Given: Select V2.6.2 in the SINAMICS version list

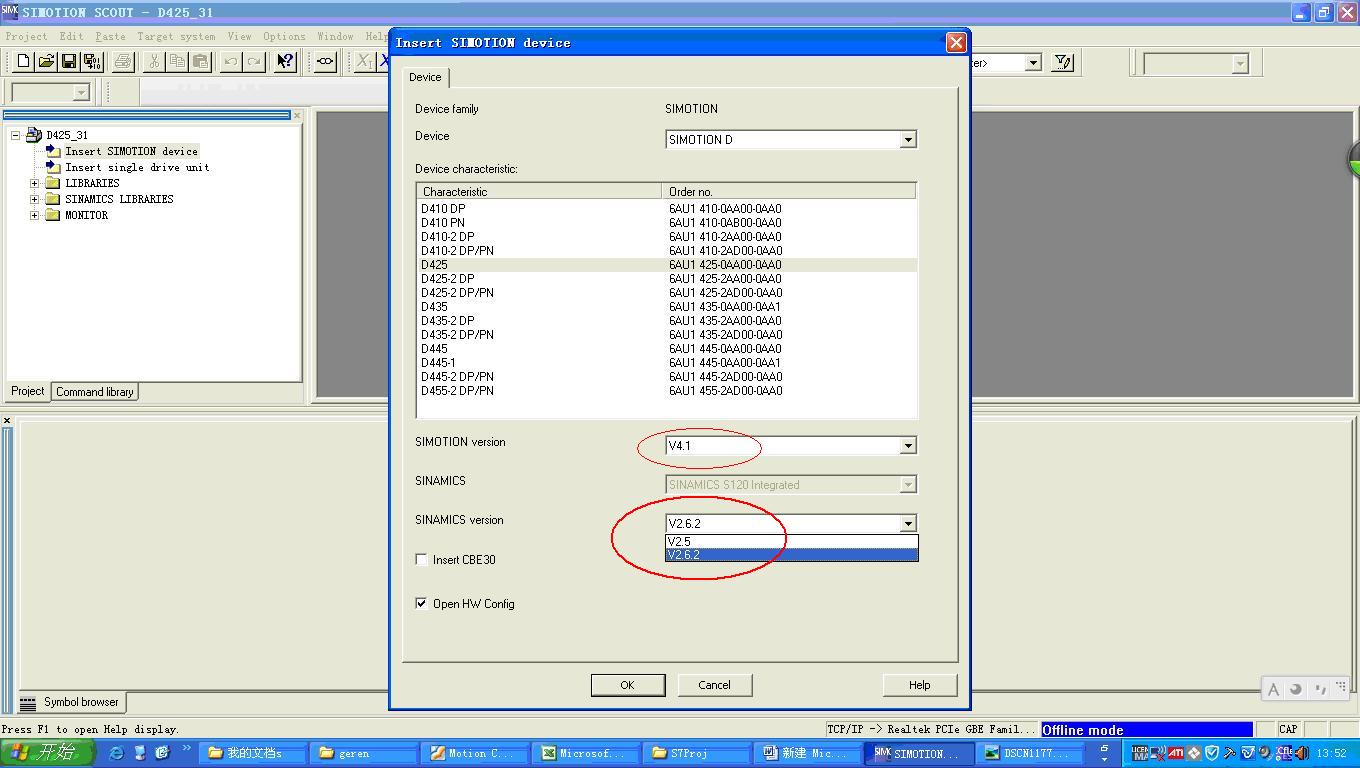Looking at the screenshot, I should [x=791, y=555].
